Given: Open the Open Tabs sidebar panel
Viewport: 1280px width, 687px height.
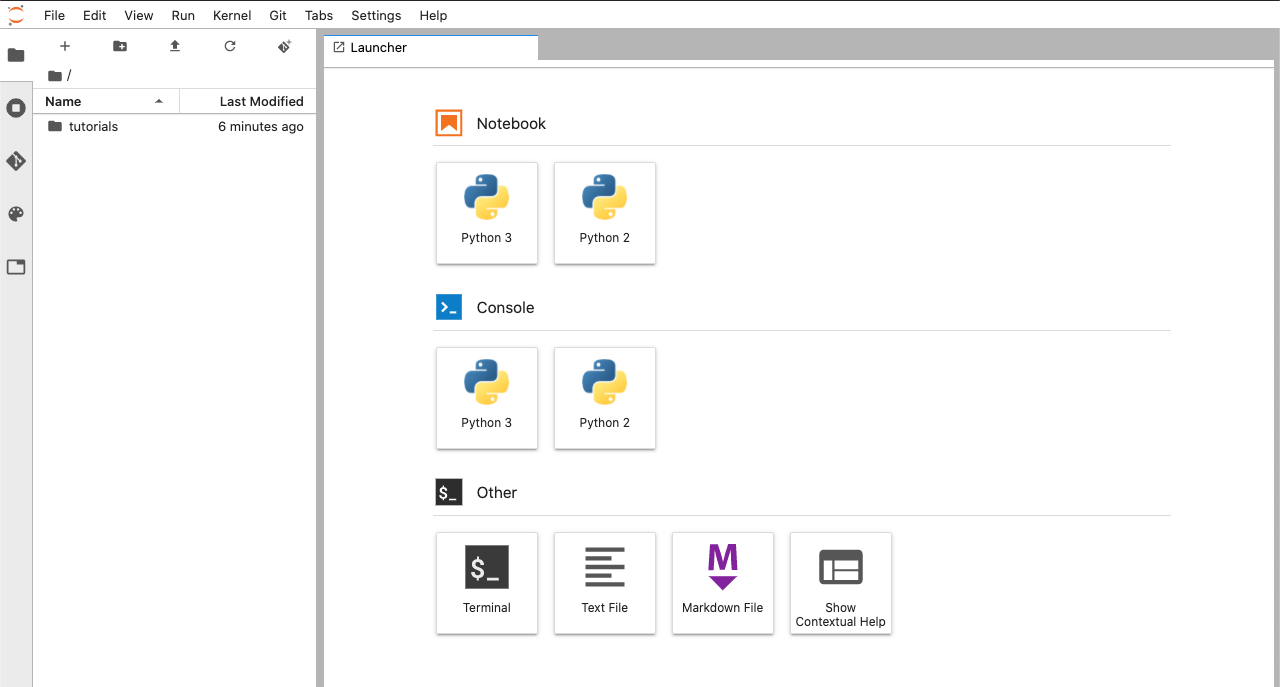Looking at the screenshot, I should pos(16,267).
